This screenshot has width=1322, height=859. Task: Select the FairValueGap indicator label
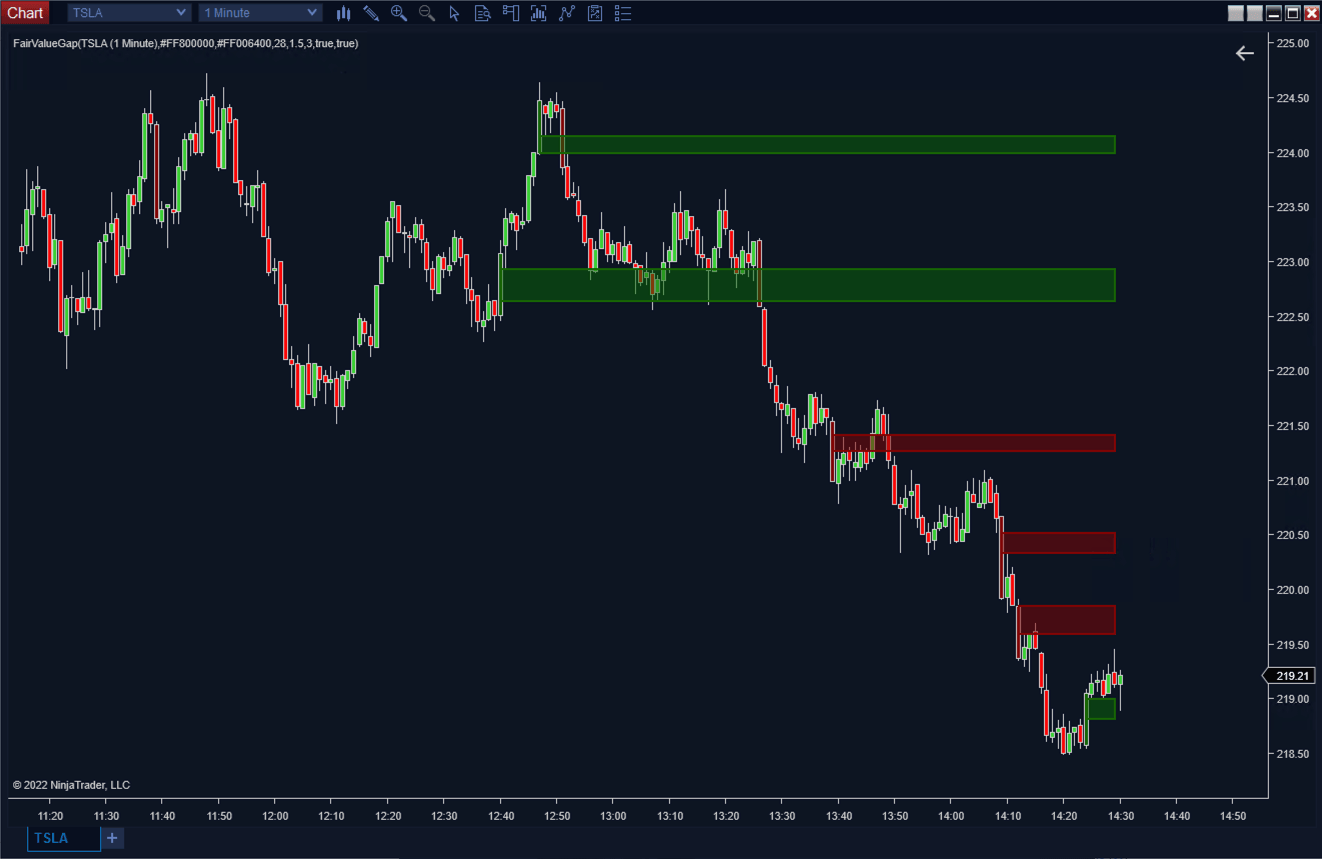tap(186, 43)
